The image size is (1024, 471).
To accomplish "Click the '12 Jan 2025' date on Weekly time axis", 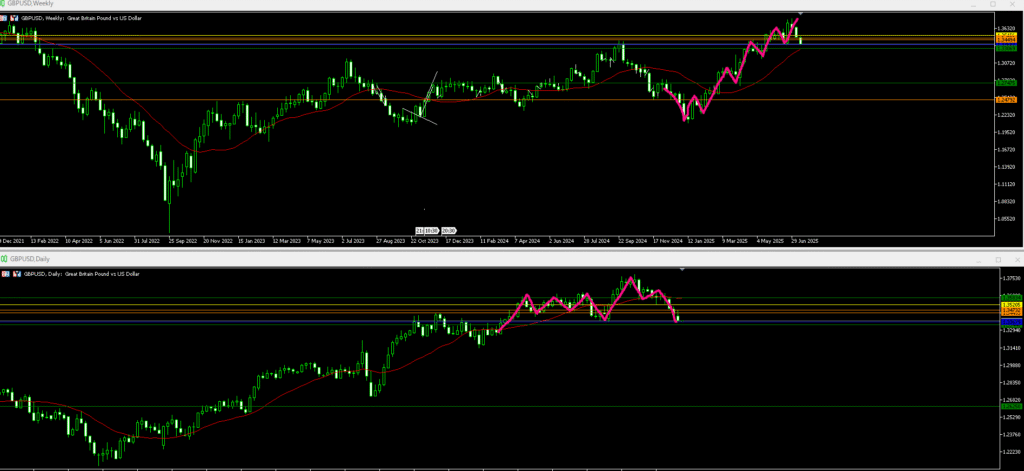I will click(702, 241).
